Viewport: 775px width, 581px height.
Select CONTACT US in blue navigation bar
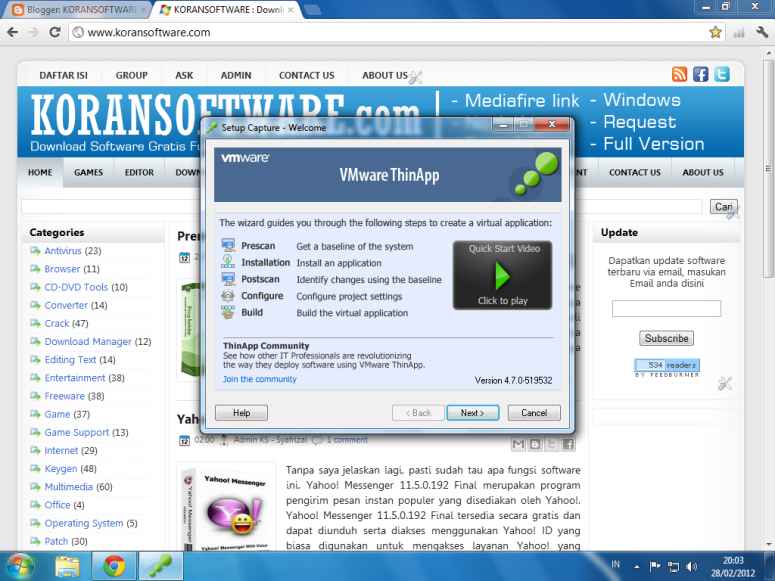click(635, 172)
